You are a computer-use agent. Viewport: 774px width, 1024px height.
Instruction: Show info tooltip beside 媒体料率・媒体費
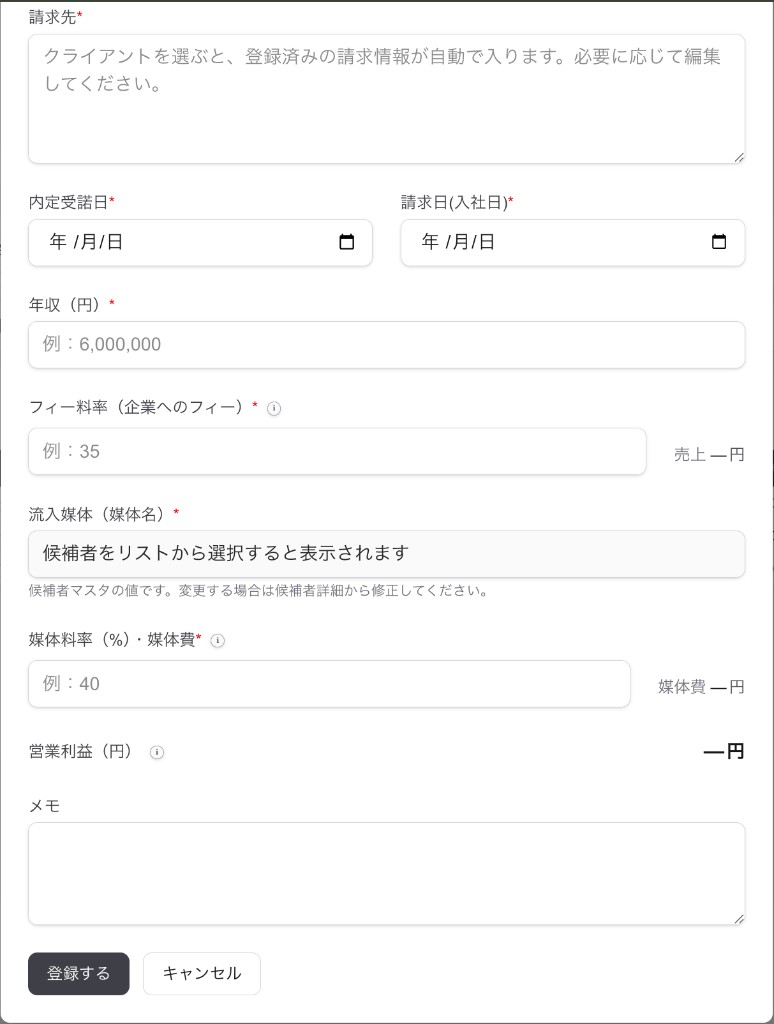[218, 641]
